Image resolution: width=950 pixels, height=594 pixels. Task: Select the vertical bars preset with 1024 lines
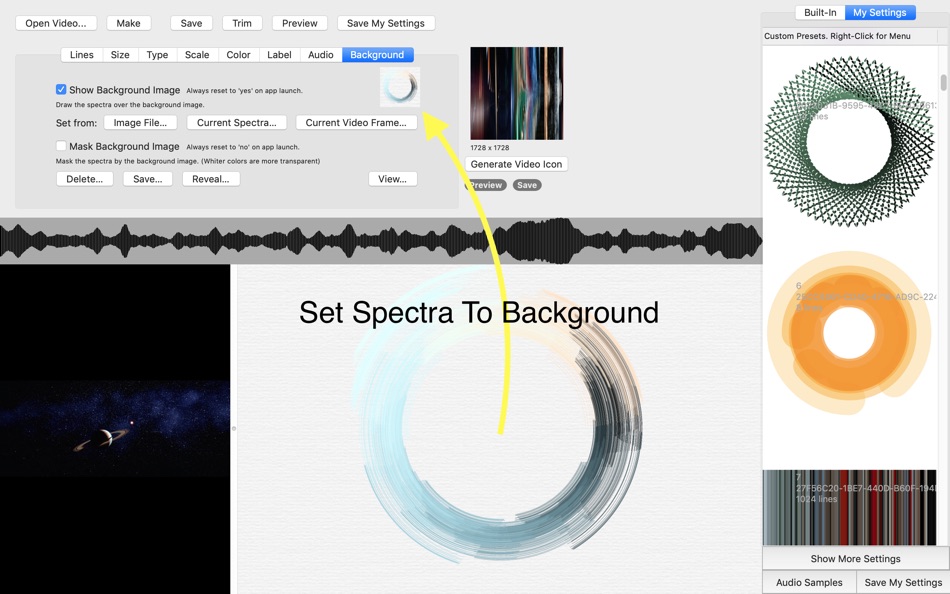point(849,507)
